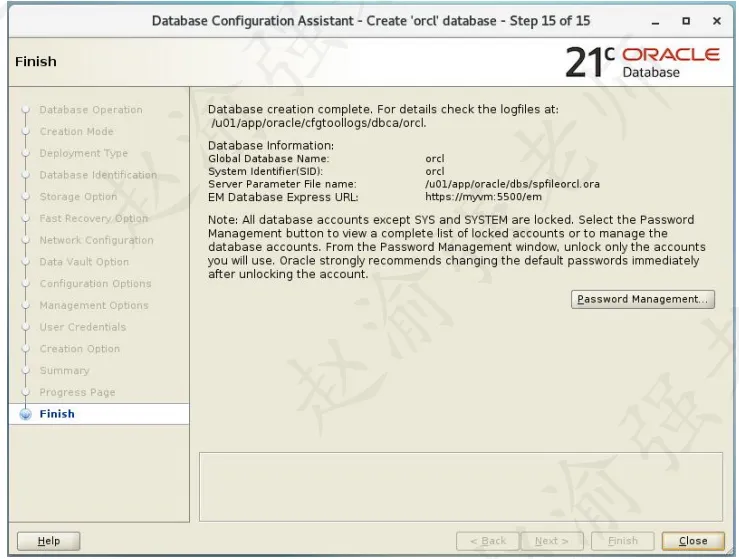Viewport: 739px width, 559px height.
Task: Click the disabled Back button
Action: [487, 541]
